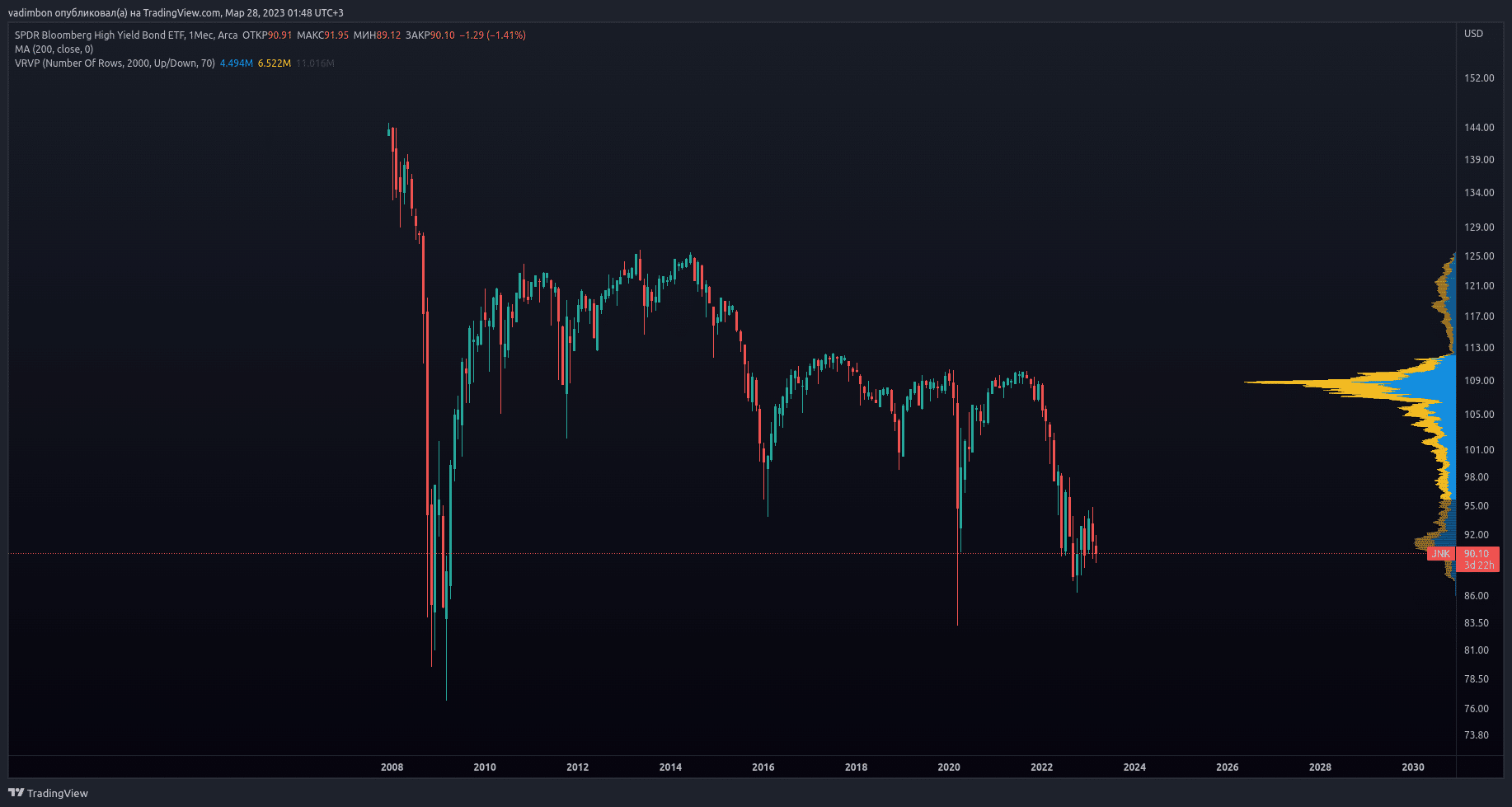Click the 73.80 label on the price axis
Screen dimensions: 1512x807
tap(1476, 735)
